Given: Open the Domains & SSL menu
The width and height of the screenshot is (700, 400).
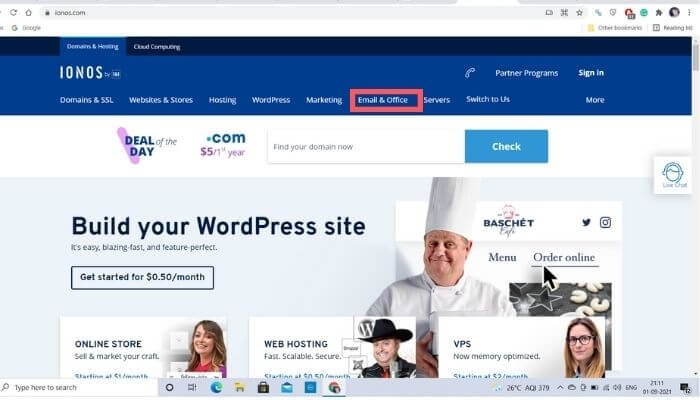Looking at the screenshot, I should tap(87, 100).
